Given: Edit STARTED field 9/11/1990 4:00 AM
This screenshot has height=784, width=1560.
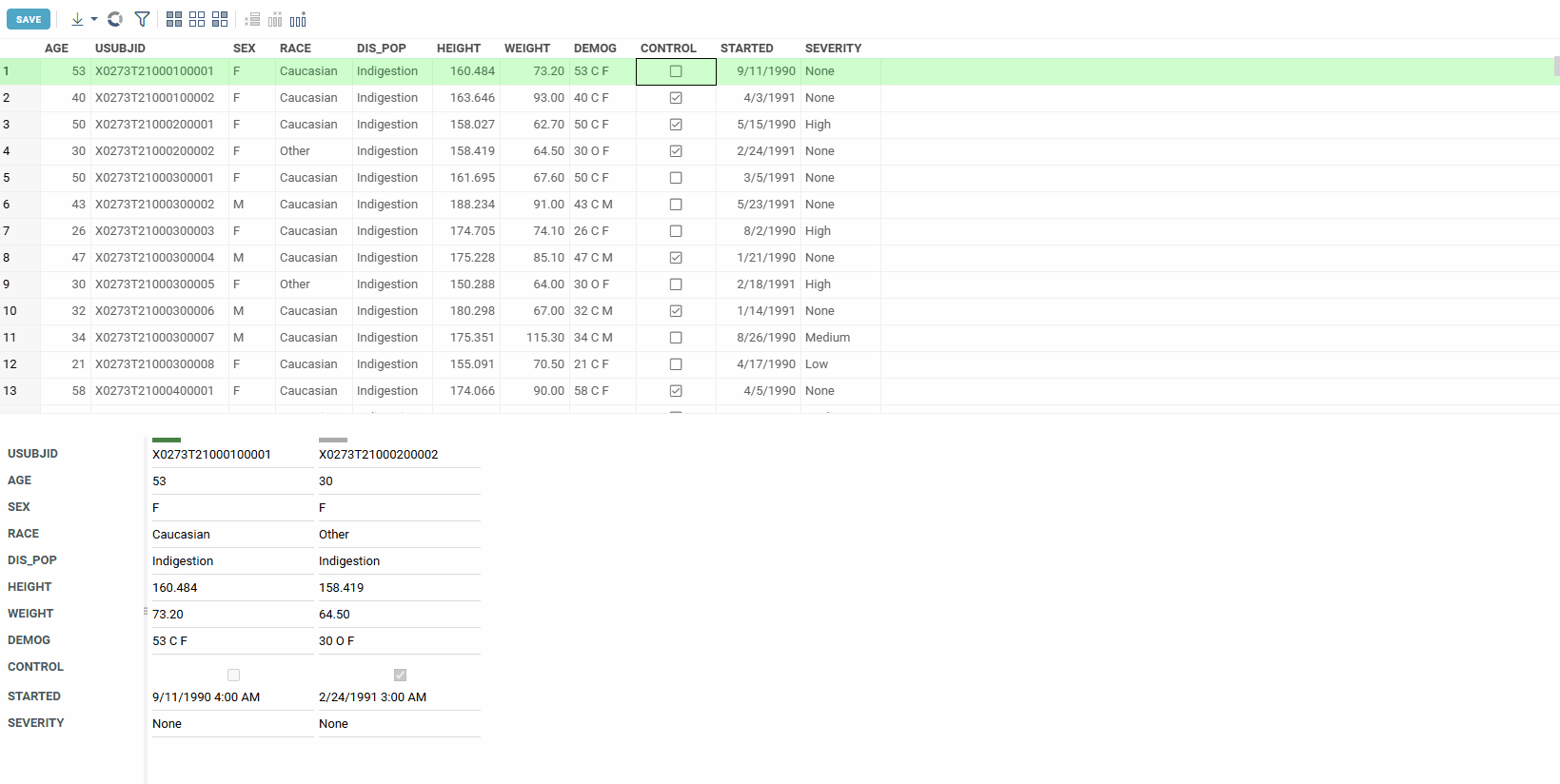Looking at the screenshot, I should click(232, 697).
